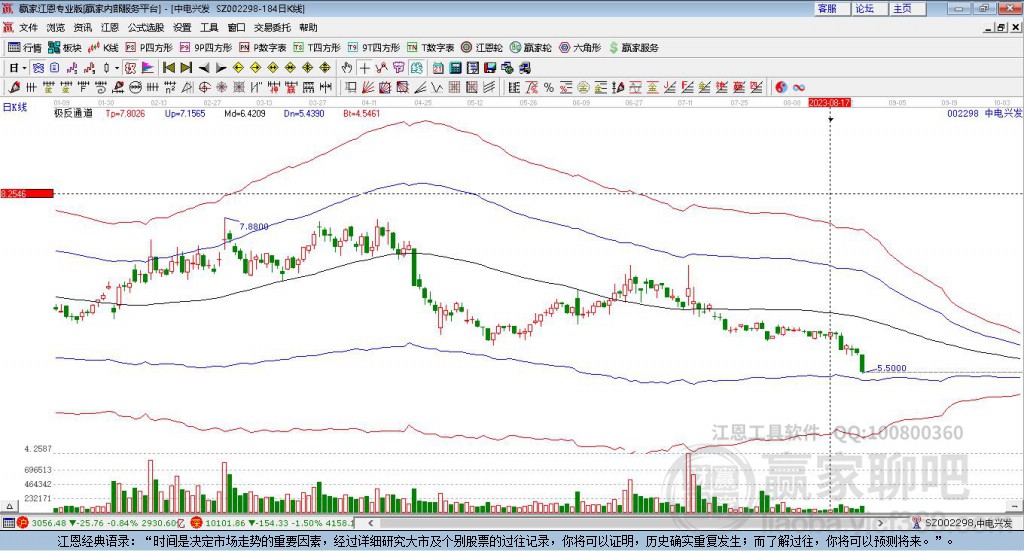The image size is (1024, 551).
Task: Jump to last bar with skip-forward icon
Action: [186, 68]
